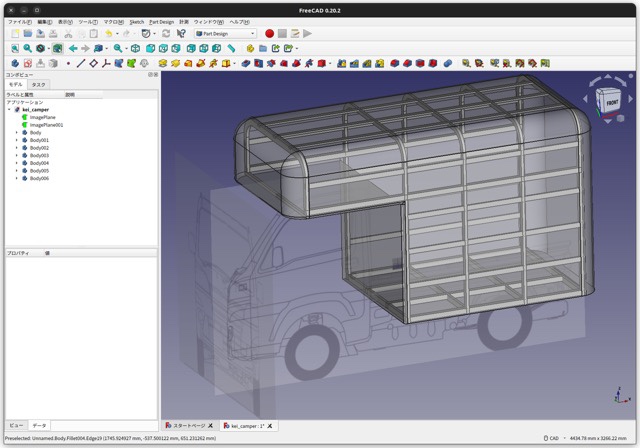The image size is (640, 448).
Task: Click the red macro record button
Action: 269,33
